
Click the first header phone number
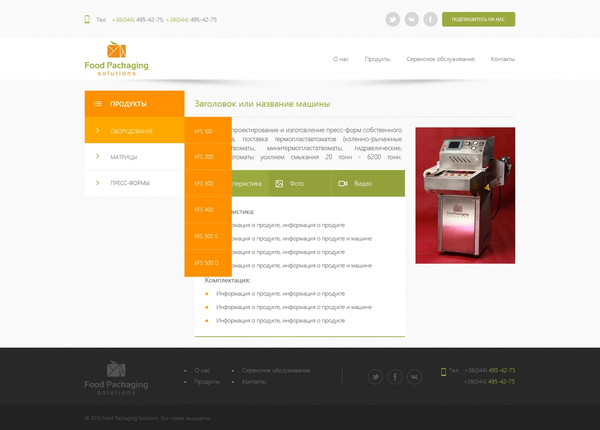[x=137, y=20]
